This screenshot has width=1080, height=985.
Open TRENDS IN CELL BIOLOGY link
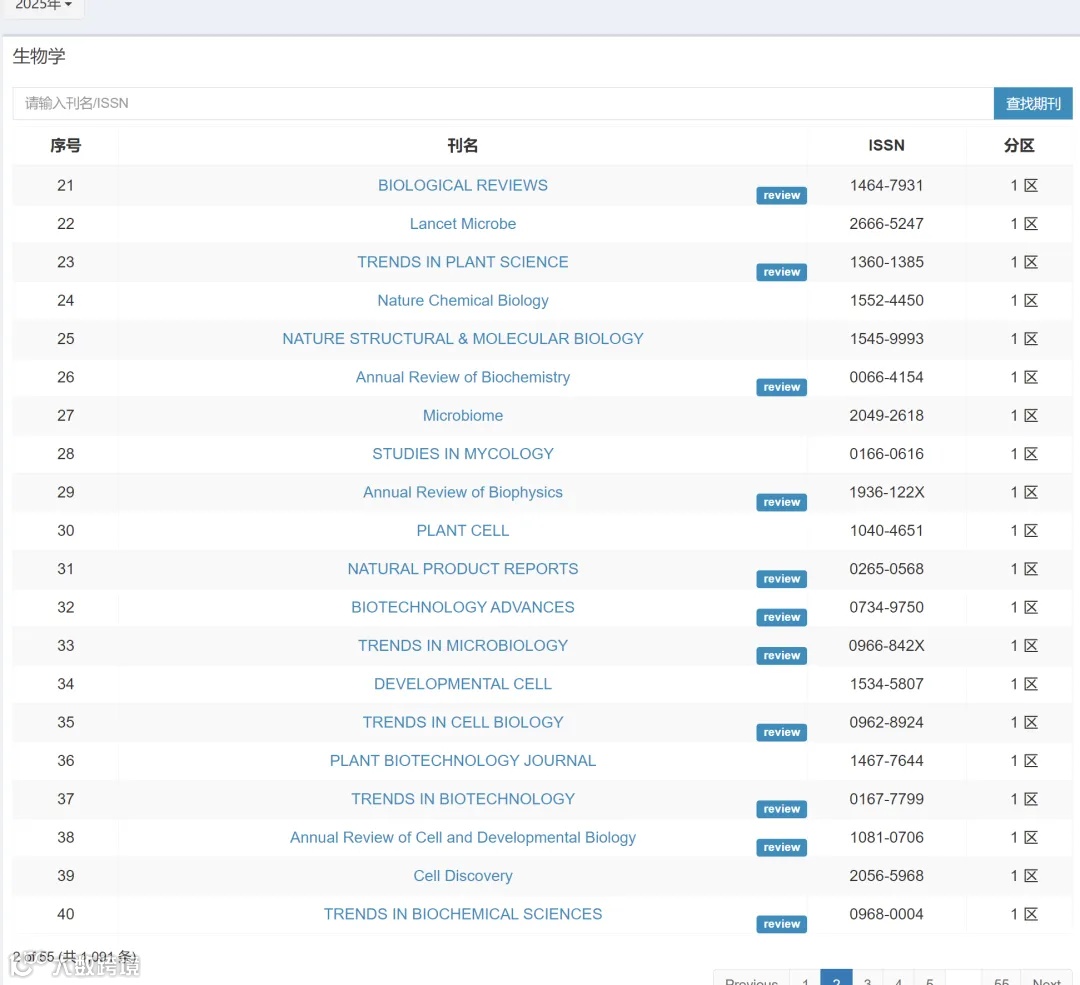[463, 723]
